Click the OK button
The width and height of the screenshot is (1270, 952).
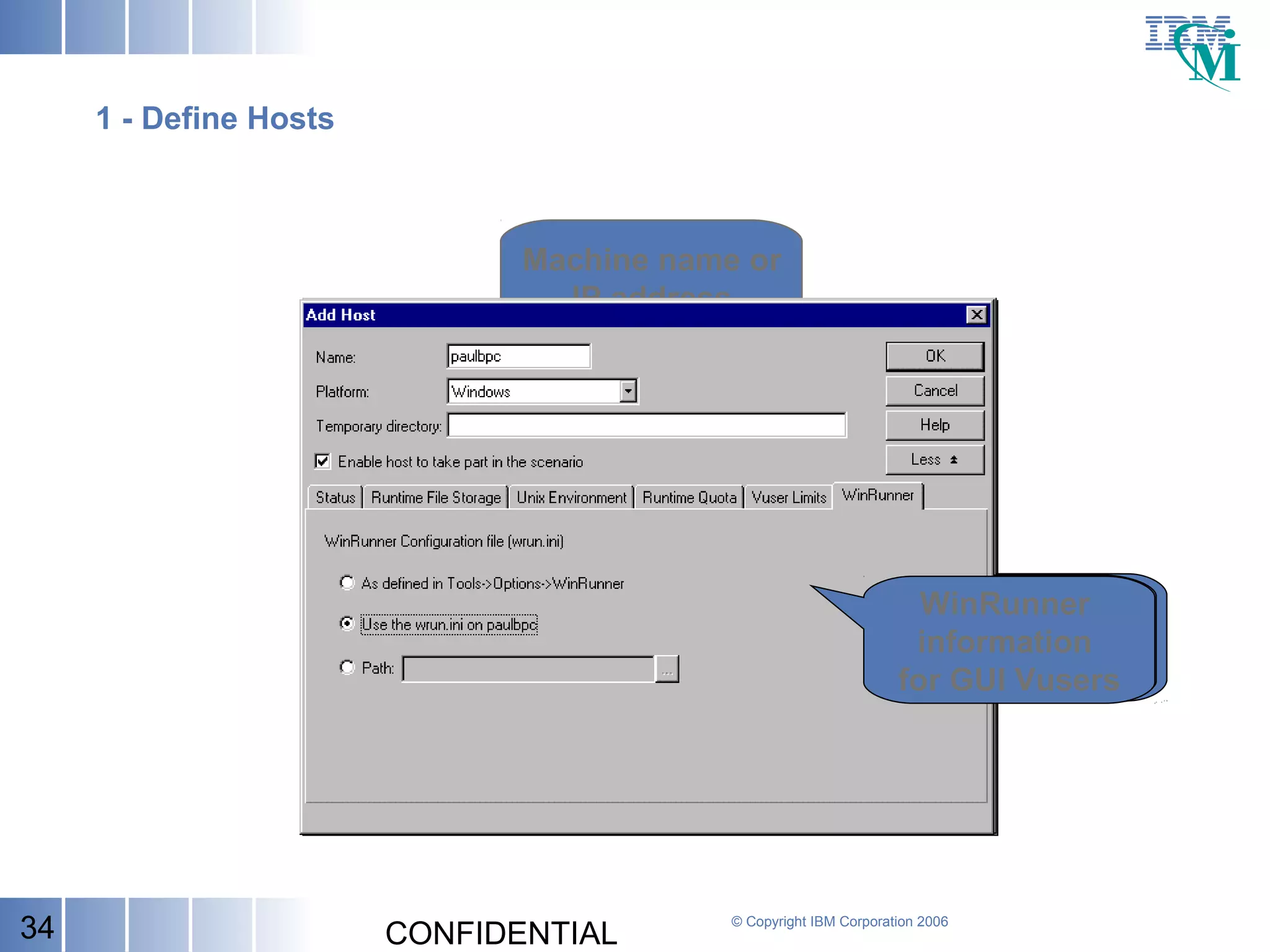point(935,356)
